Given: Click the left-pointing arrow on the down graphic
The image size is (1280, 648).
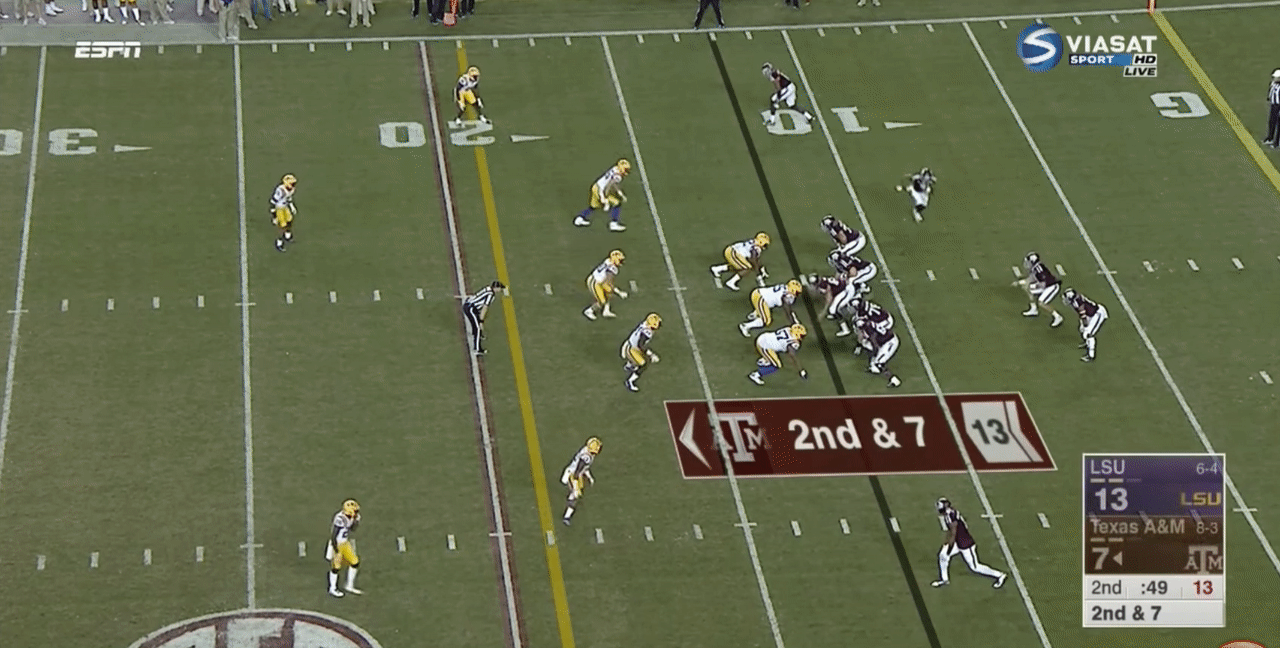Looking at the screenshot, I should click(x=689, y=438).
